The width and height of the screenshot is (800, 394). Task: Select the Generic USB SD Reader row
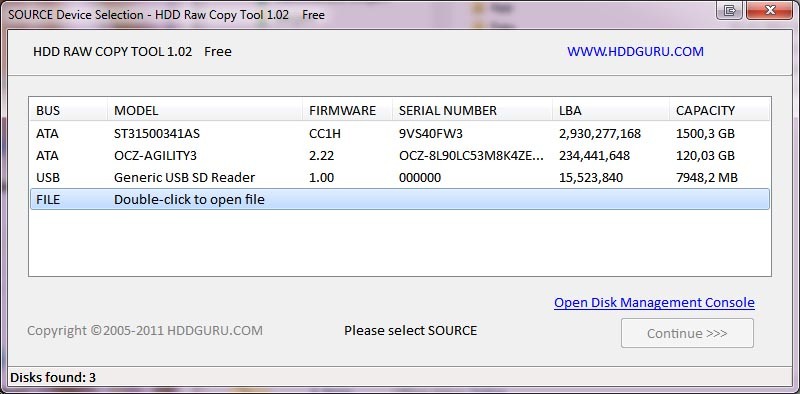[399, 177]
